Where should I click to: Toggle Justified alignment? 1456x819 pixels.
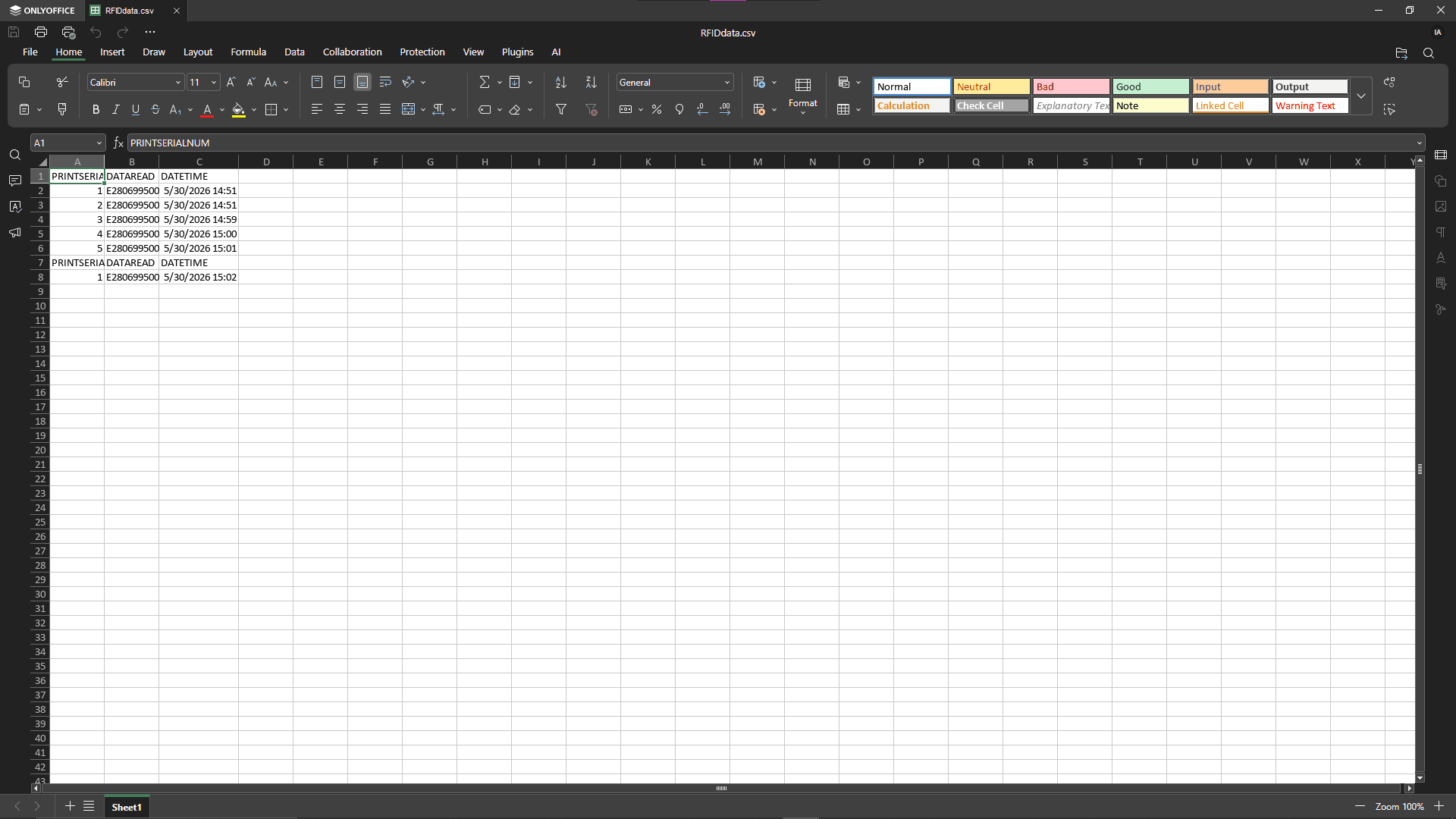(x=385, y=109)
